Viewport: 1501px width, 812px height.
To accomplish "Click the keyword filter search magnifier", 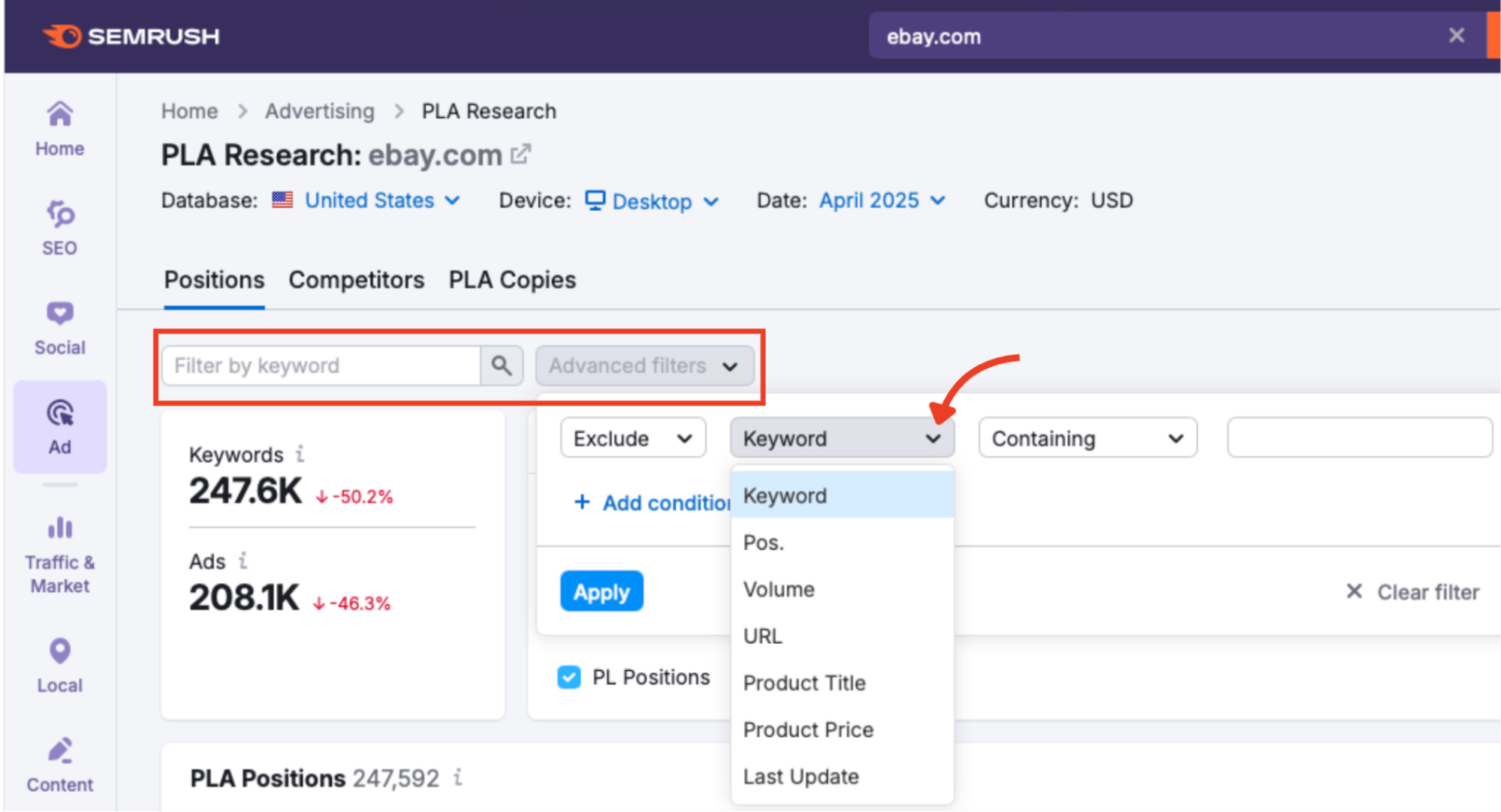I will [501, 365].
